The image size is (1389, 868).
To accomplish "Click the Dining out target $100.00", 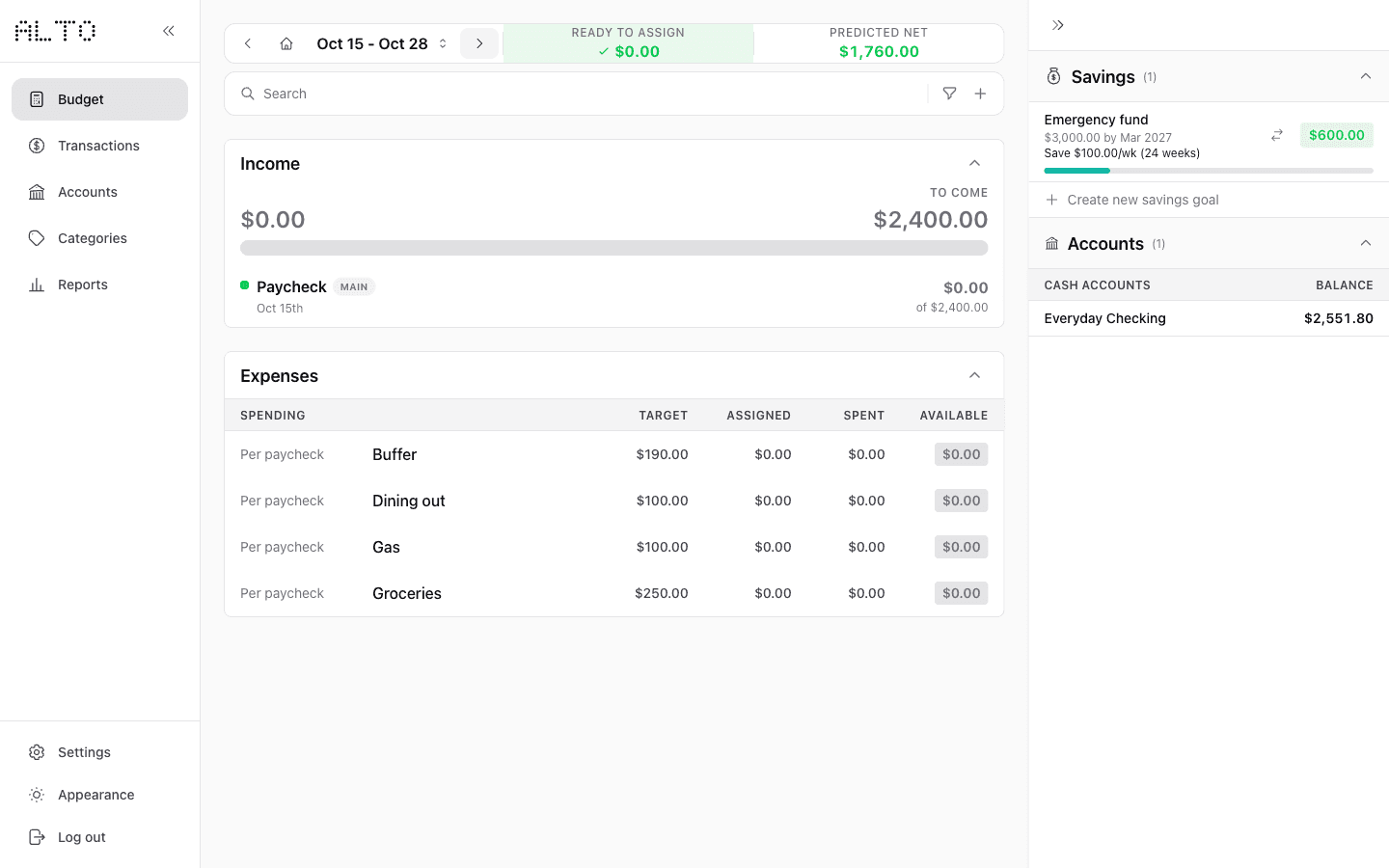I will 662,501.
